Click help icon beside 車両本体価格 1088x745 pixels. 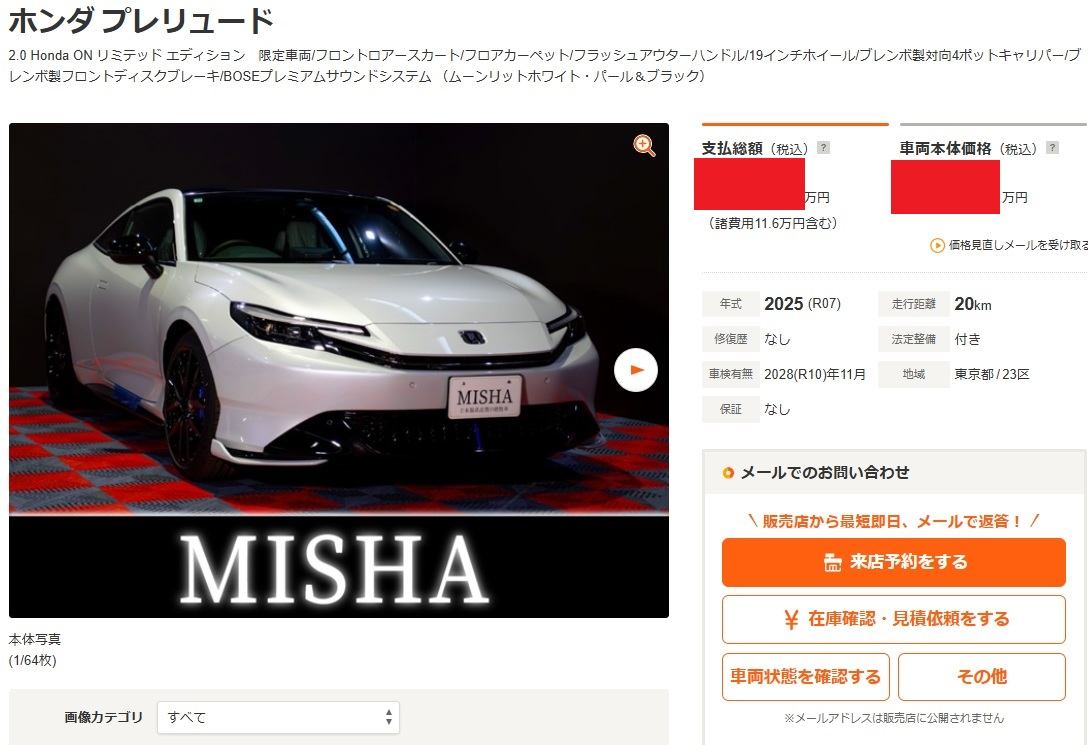click(x=1052, y=148)
